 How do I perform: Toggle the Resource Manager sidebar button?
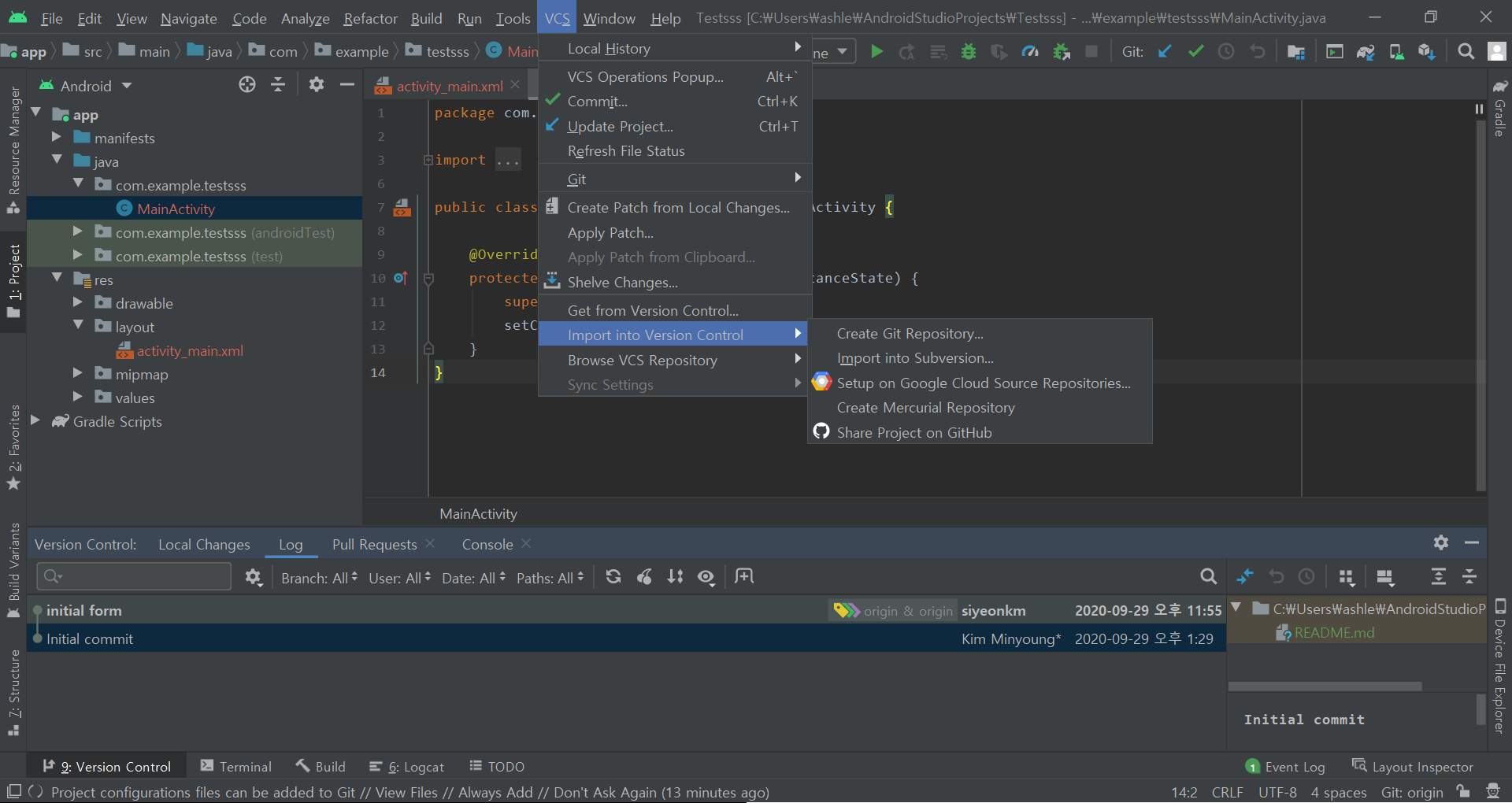click(x=13, y=150)
